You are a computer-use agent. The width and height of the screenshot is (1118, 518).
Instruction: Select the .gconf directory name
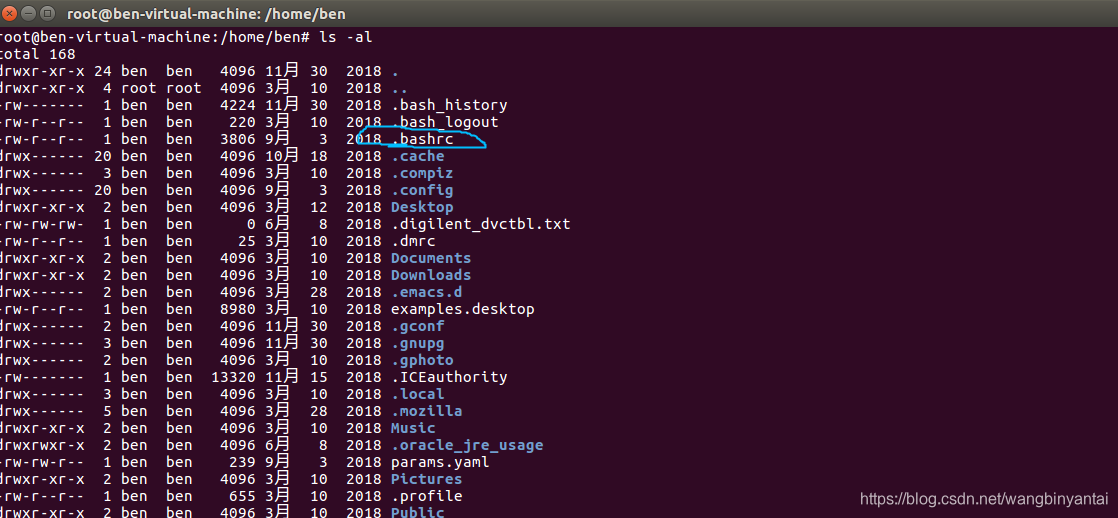tap(418, 327)
